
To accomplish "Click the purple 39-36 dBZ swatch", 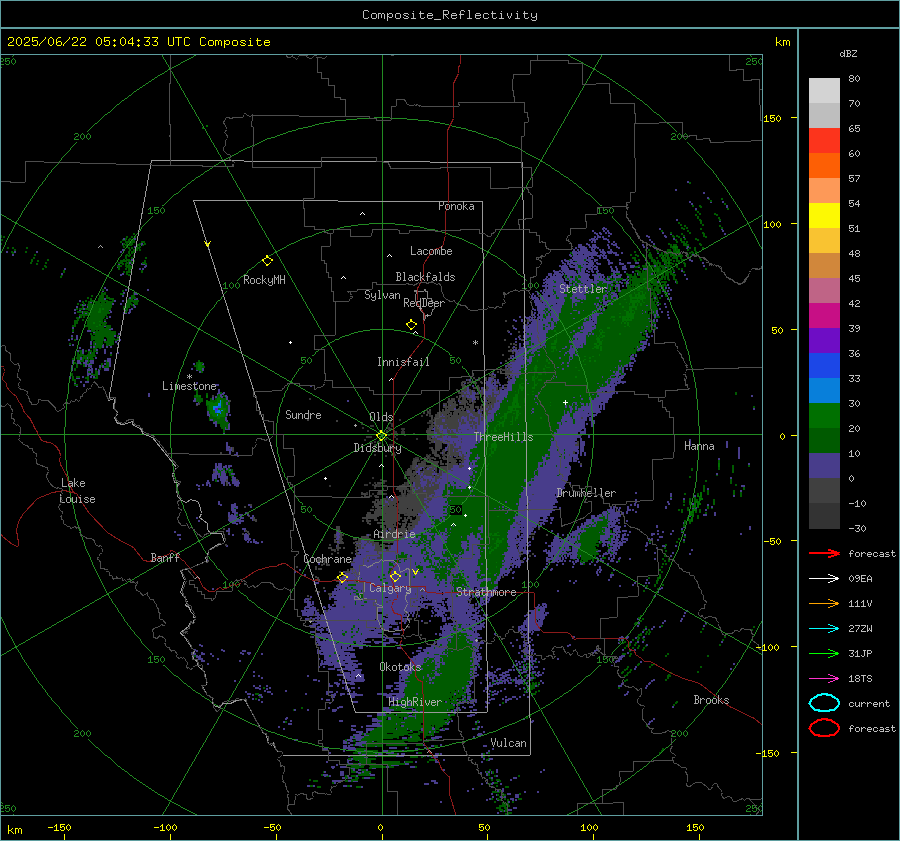I will (824, 340).
